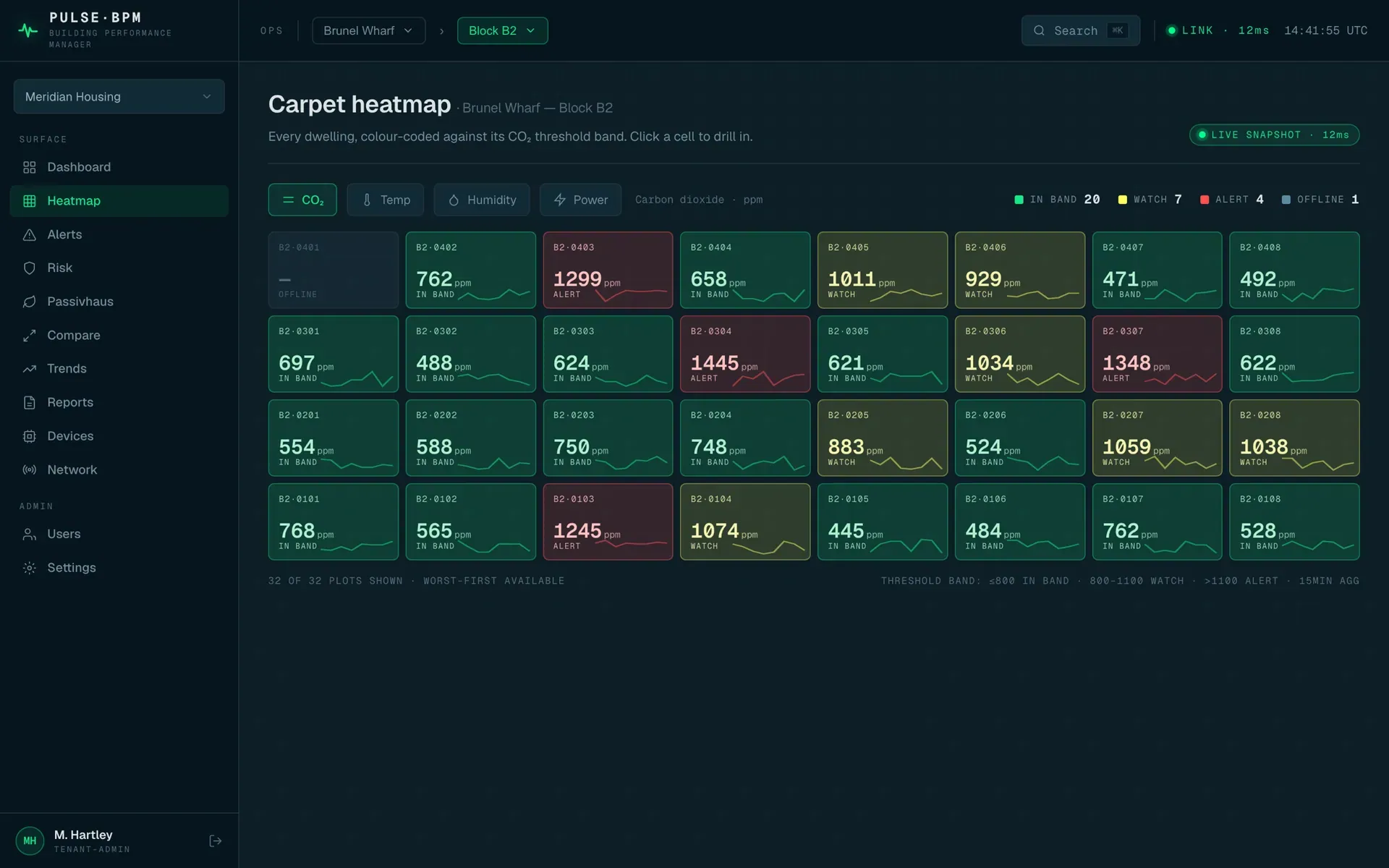Select cell B2-0108 at 528 ppm
Image resolution: width=1389 pixels, height=868 pixels.
coord(1294,522)
